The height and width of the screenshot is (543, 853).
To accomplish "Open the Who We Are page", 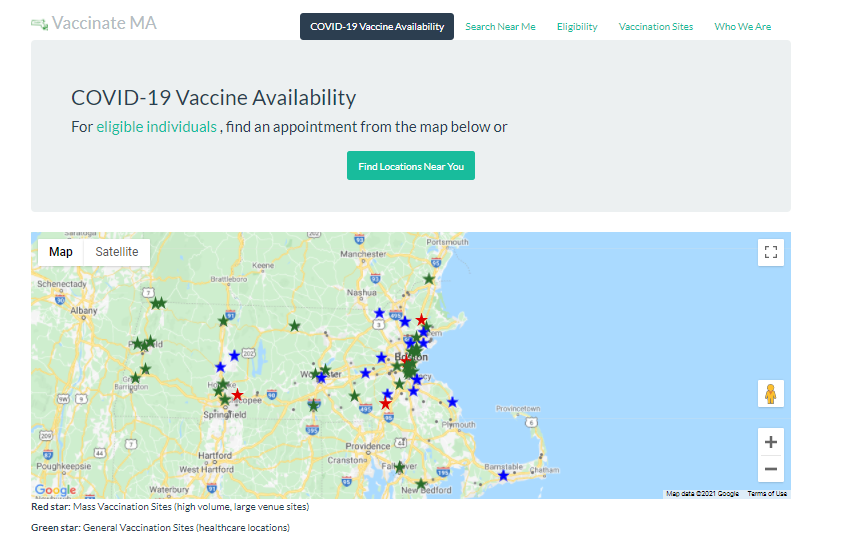I will [x=742, y=27].
